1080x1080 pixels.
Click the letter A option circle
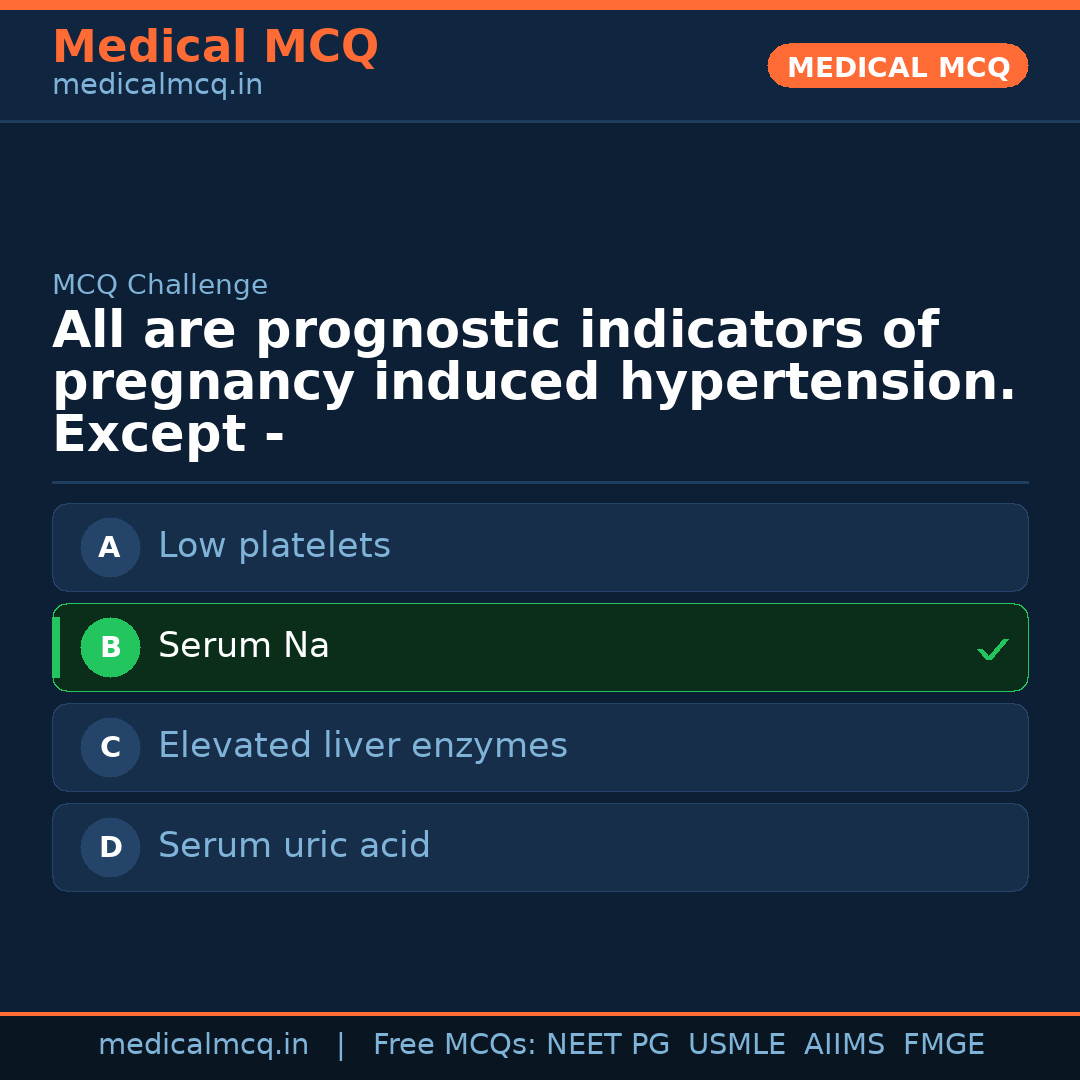coord(110,547)
